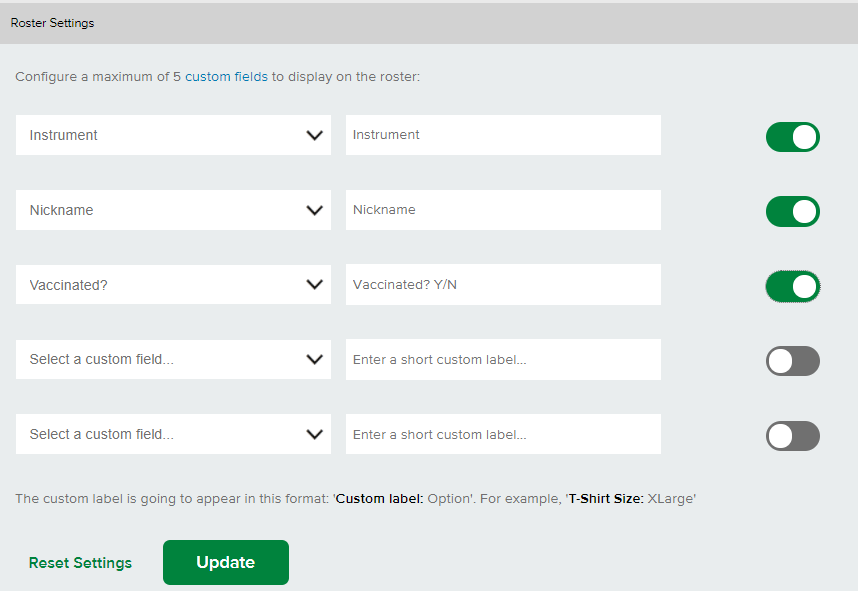Open the Instrument field dropdown

coord(173,135)
